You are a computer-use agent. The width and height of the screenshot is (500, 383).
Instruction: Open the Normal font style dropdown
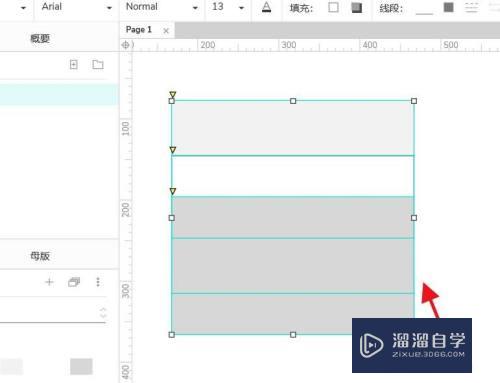(161, 7)
